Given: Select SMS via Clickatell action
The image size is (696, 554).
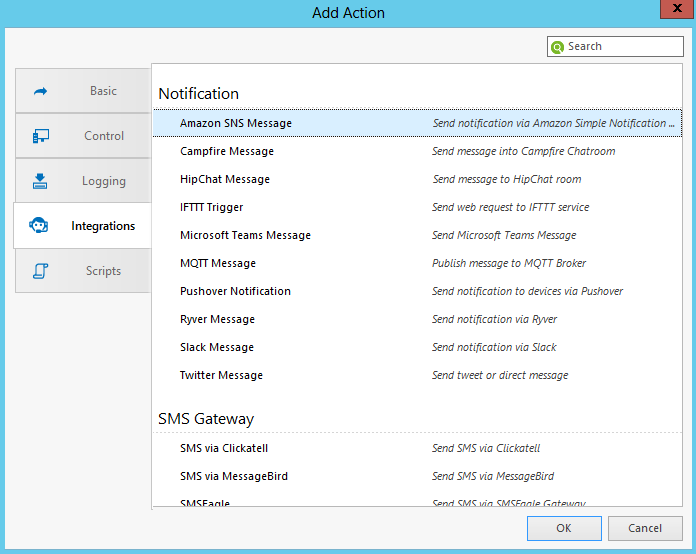Looking at the screenshot, I should point(417,448).
